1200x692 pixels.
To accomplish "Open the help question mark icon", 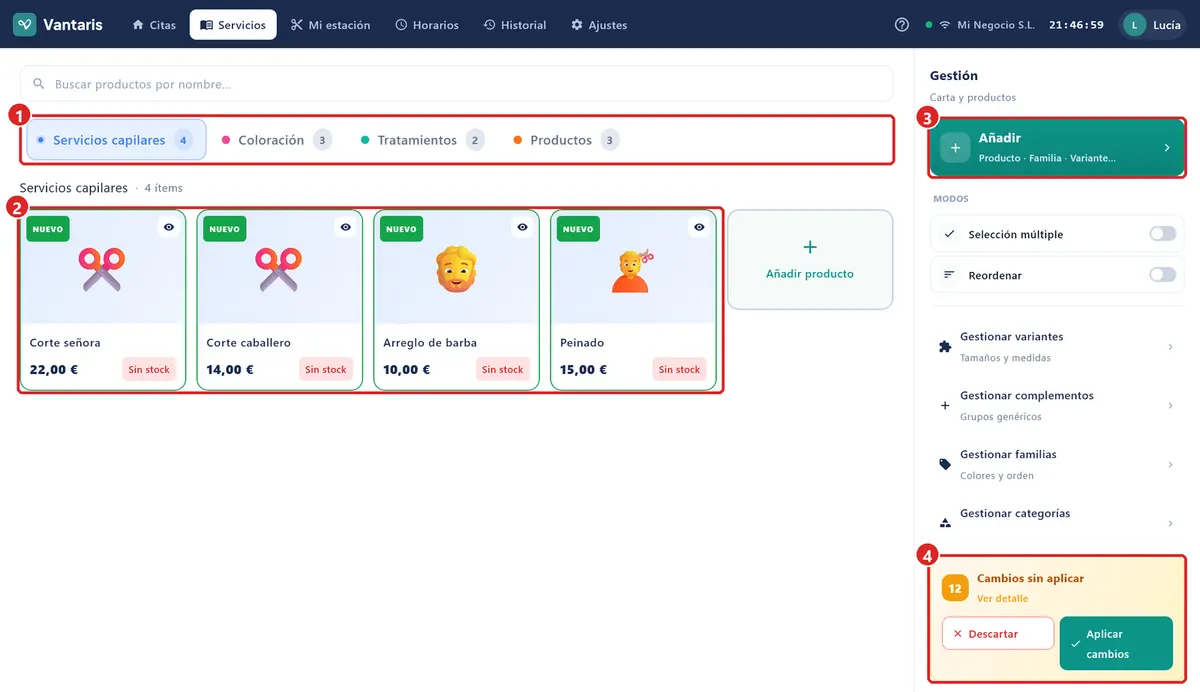I will point(902,25).
